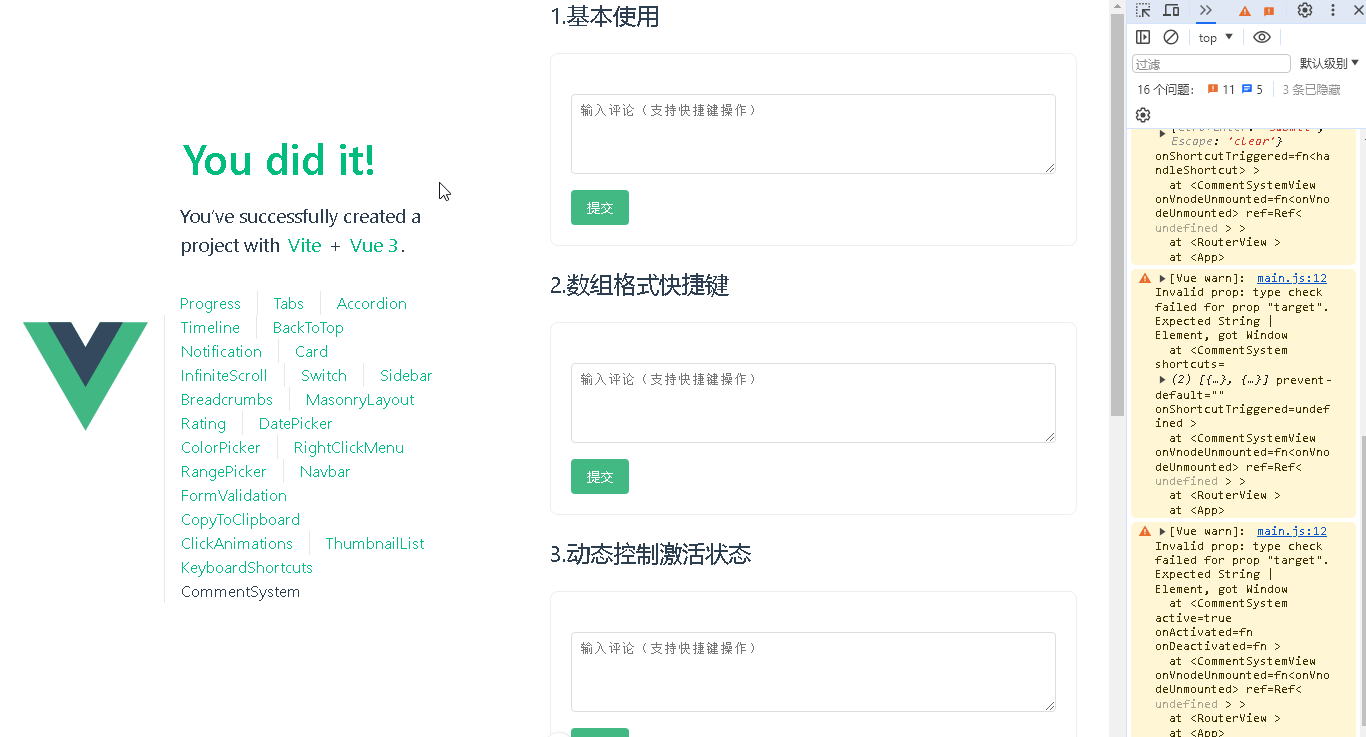This screenshot has height=737, width=1366.
Task: Click the comment textarea under 2.数组格式快捷键
Action: [813, 403]
